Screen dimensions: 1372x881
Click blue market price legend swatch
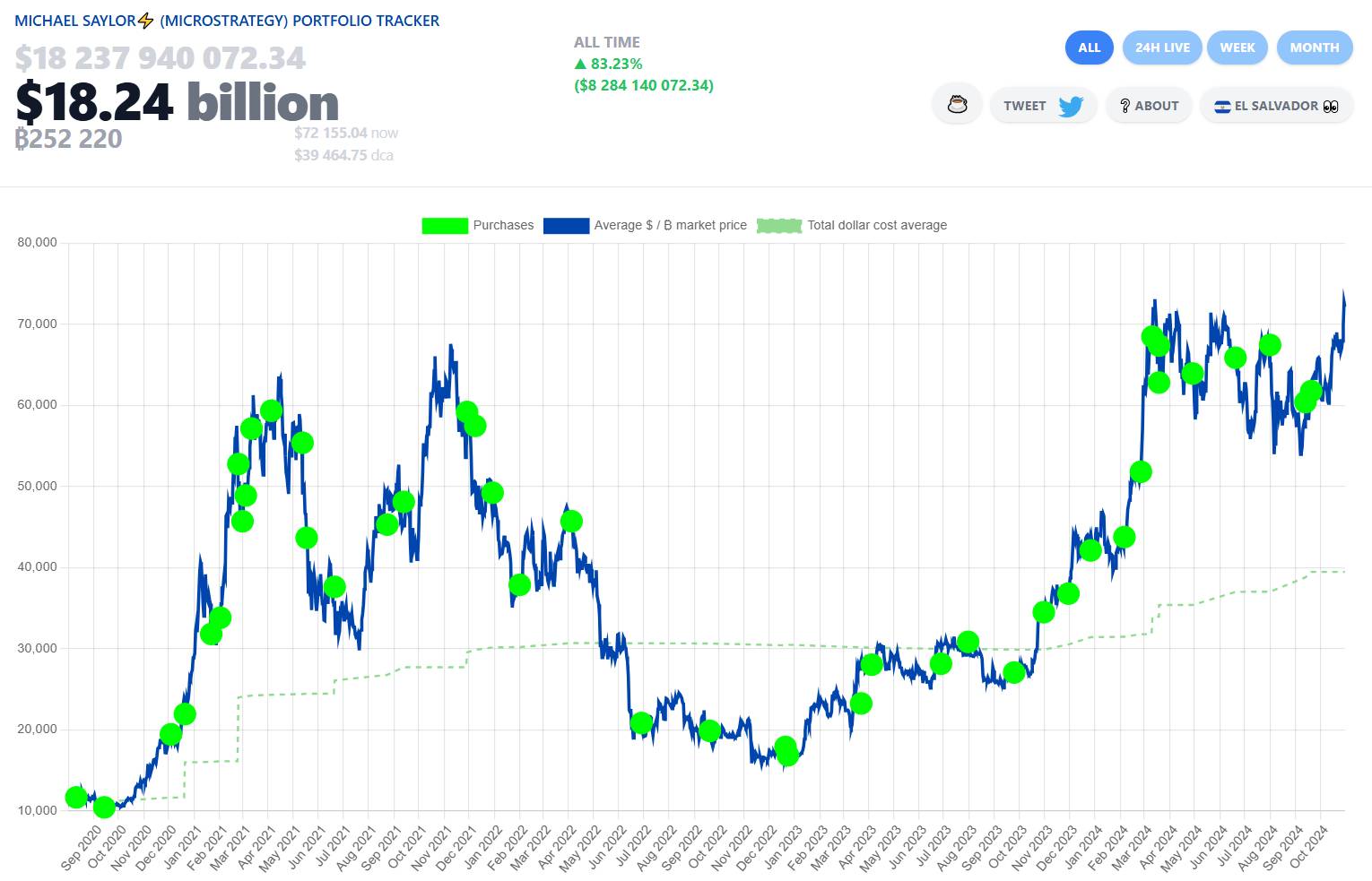tap(566, 225)
